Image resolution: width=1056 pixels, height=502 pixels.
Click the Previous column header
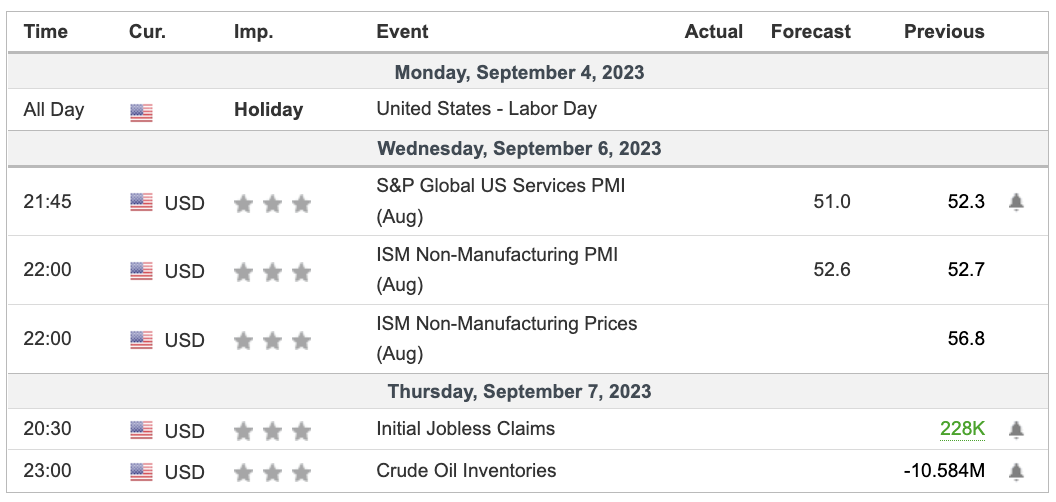[x=944, y=32]
